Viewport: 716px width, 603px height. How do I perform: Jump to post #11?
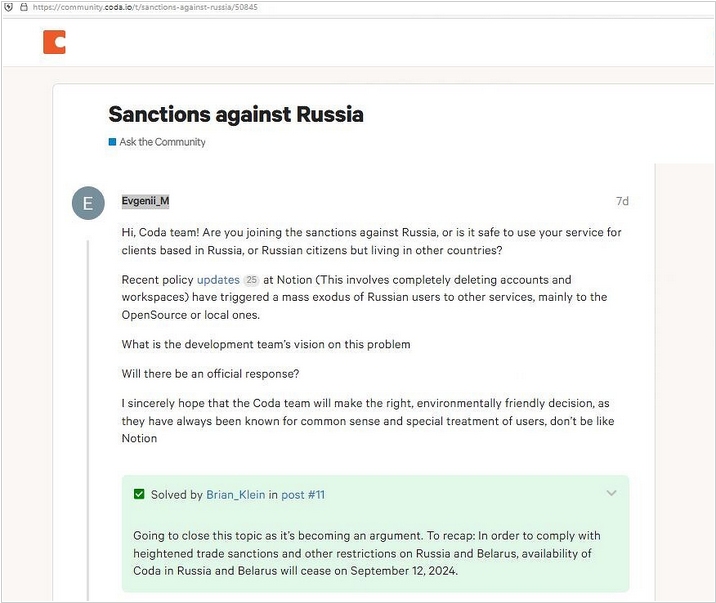pos(303,495)
